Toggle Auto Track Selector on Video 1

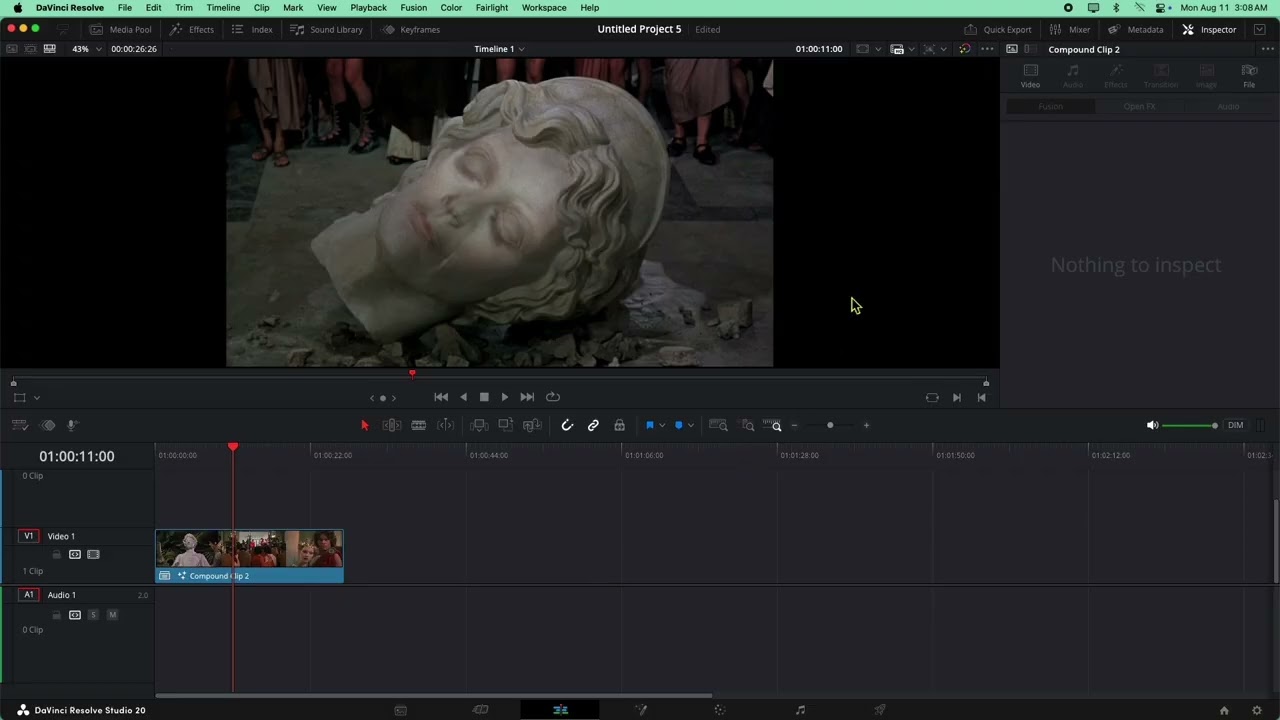(x=75, y=555)
